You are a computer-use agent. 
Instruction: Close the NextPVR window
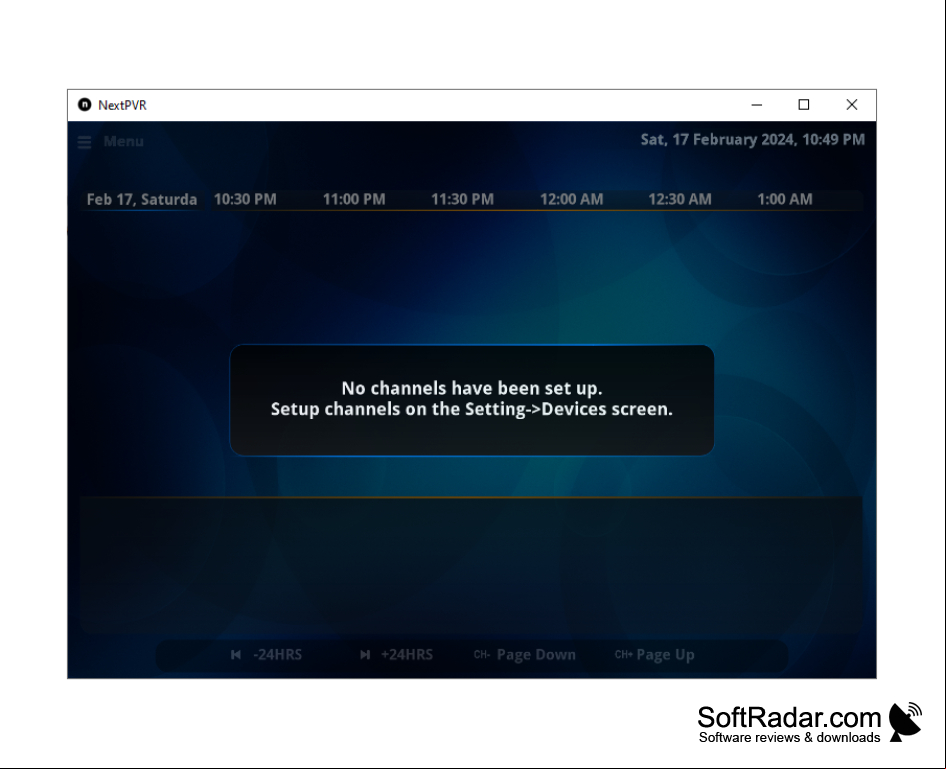851,105
